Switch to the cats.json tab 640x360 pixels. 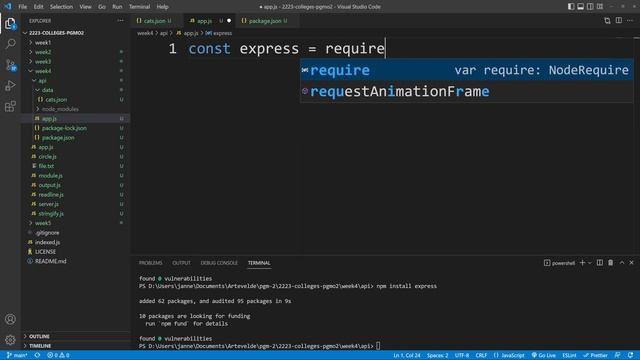click(157, 21)
